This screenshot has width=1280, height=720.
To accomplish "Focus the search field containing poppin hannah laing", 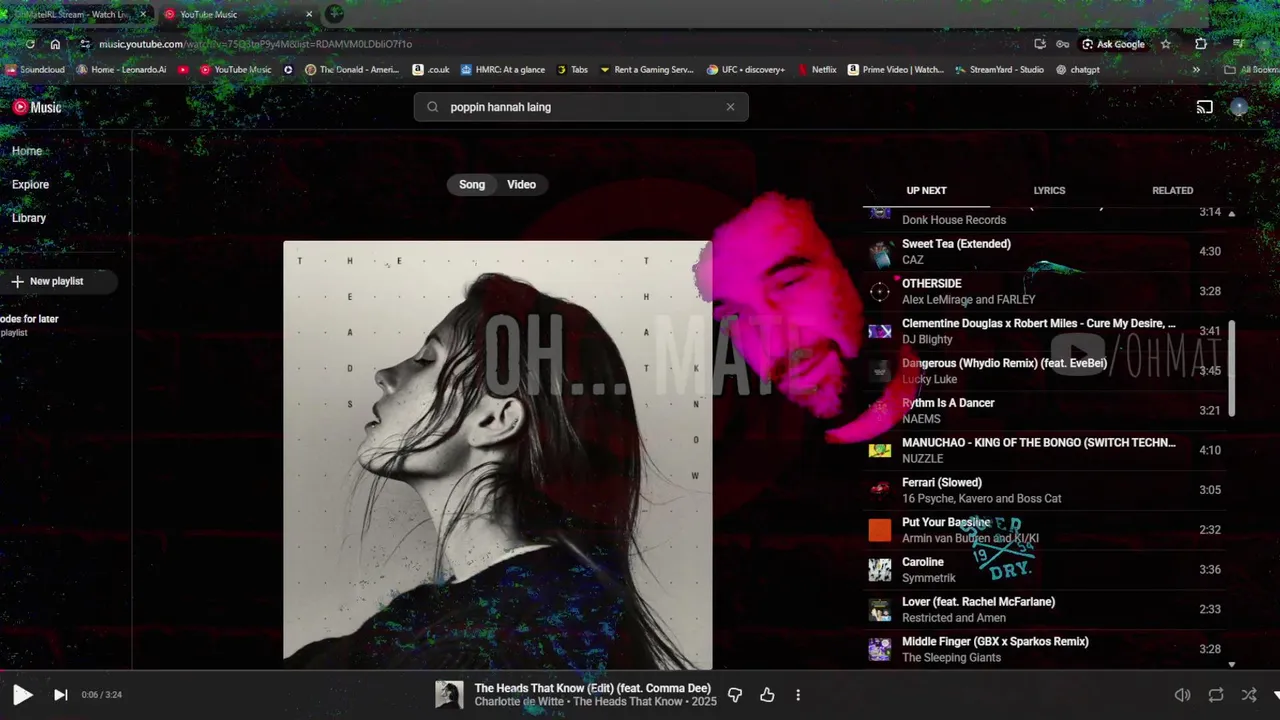I will pyautogui.click(x=581, y=107).
